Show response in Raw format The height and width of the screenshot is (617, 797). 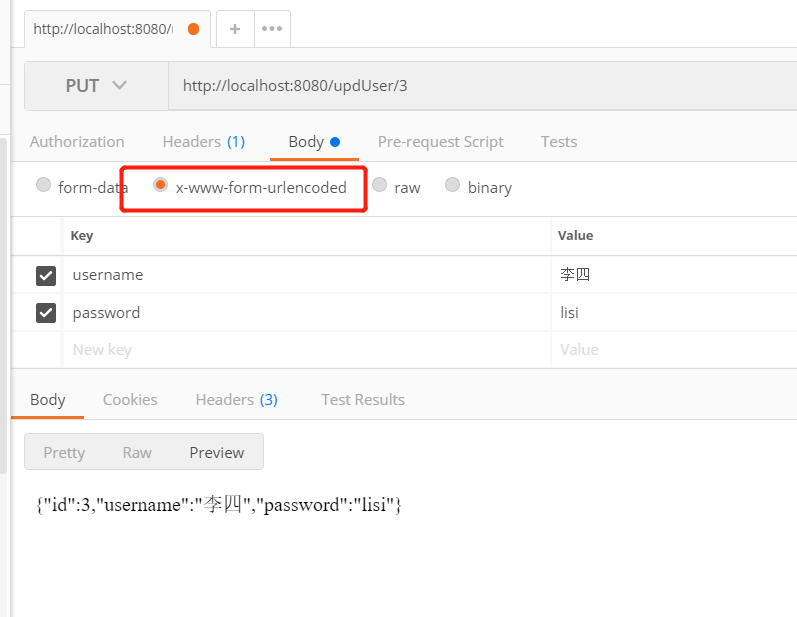[x=137, y=453]
